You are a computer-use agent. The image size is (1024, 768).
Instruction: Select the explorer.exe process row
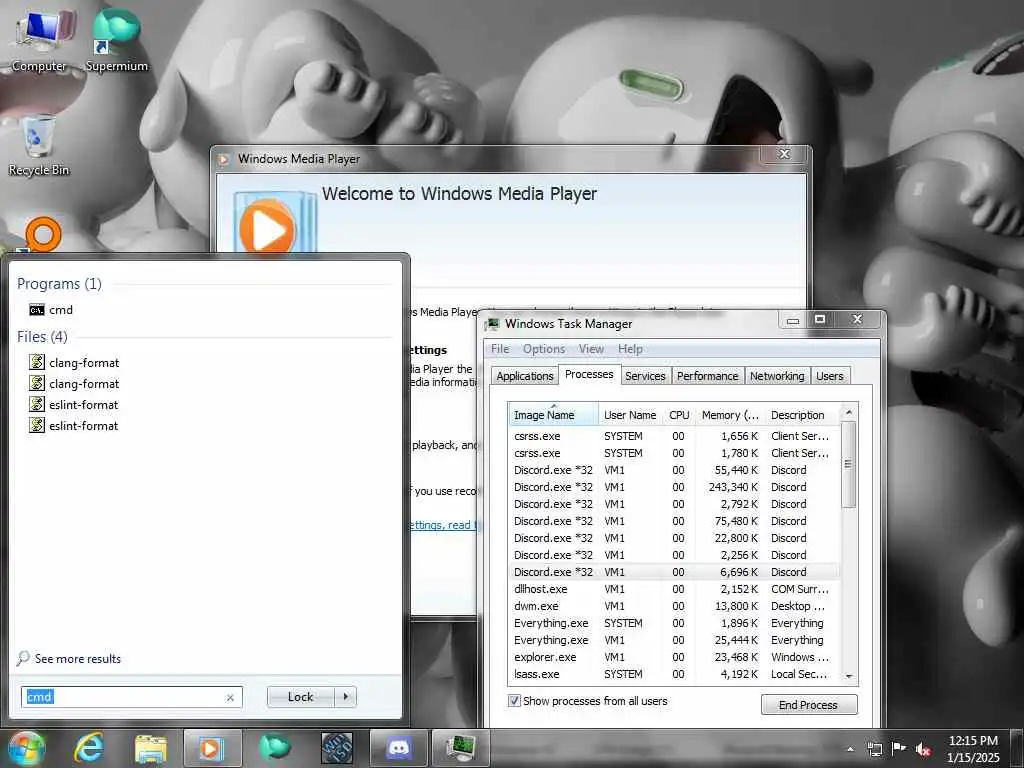click(675, 657)
